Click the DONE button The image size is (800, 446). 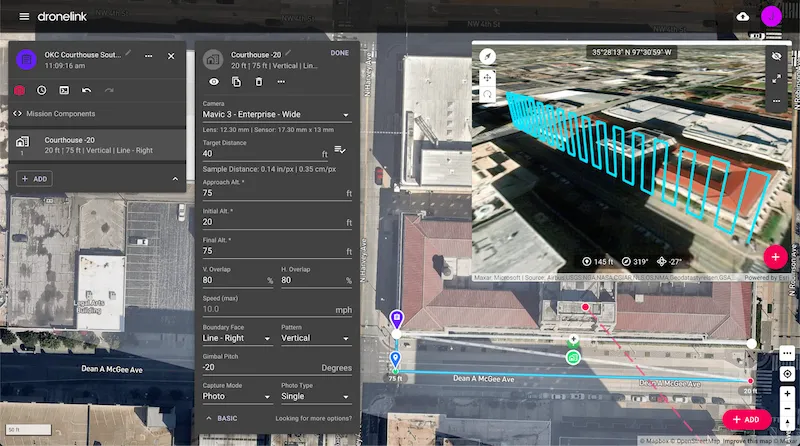[339, 53]
